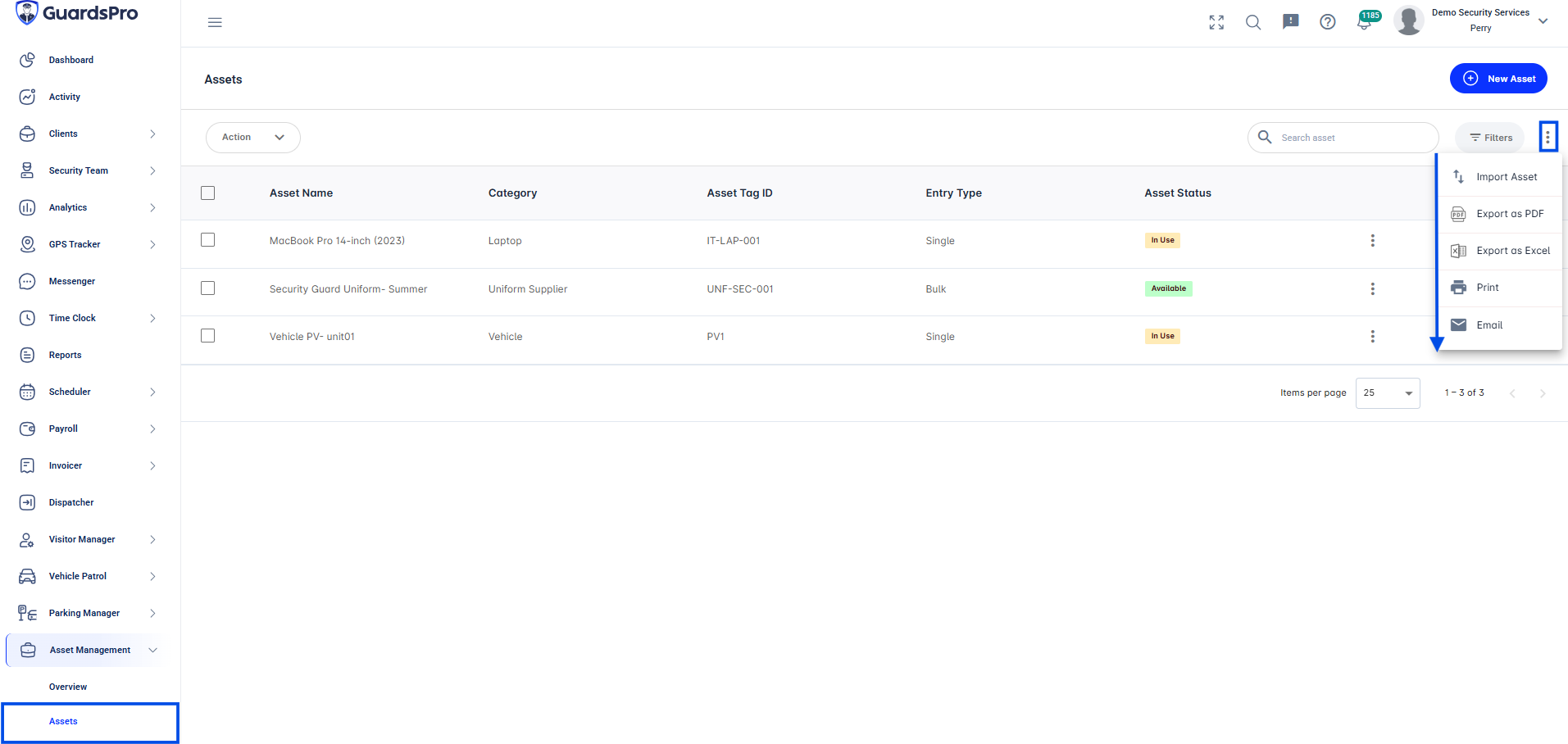This screenshot has height=744, width=1568.
Task: Click the fullscreen expand icon
Action: 1216,22
